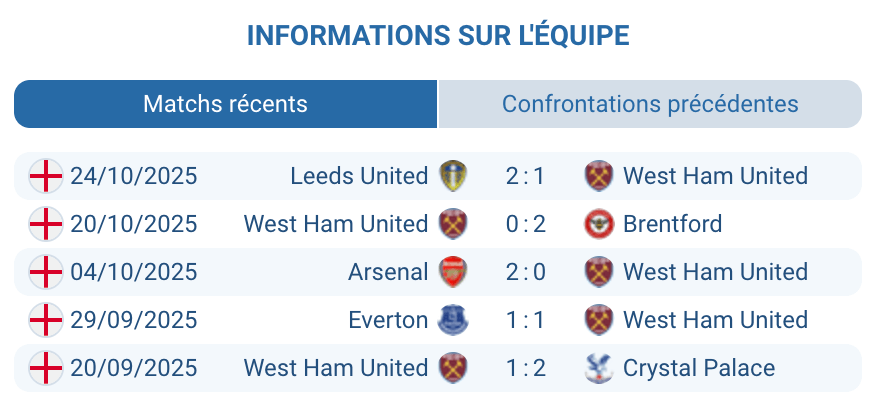Open the Leeds United team link
The height and width of the screenshot is (412, 876).
tap(359, 176)
